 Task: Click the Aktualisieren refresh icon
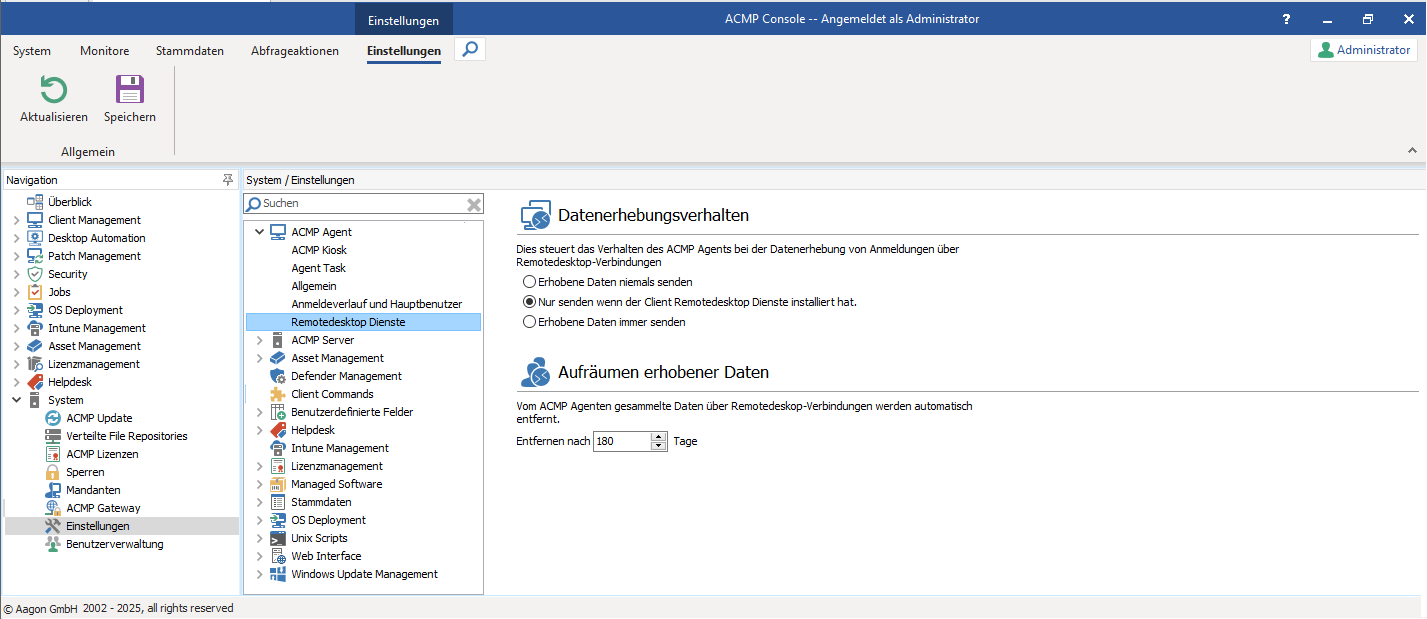coord(53,91)
